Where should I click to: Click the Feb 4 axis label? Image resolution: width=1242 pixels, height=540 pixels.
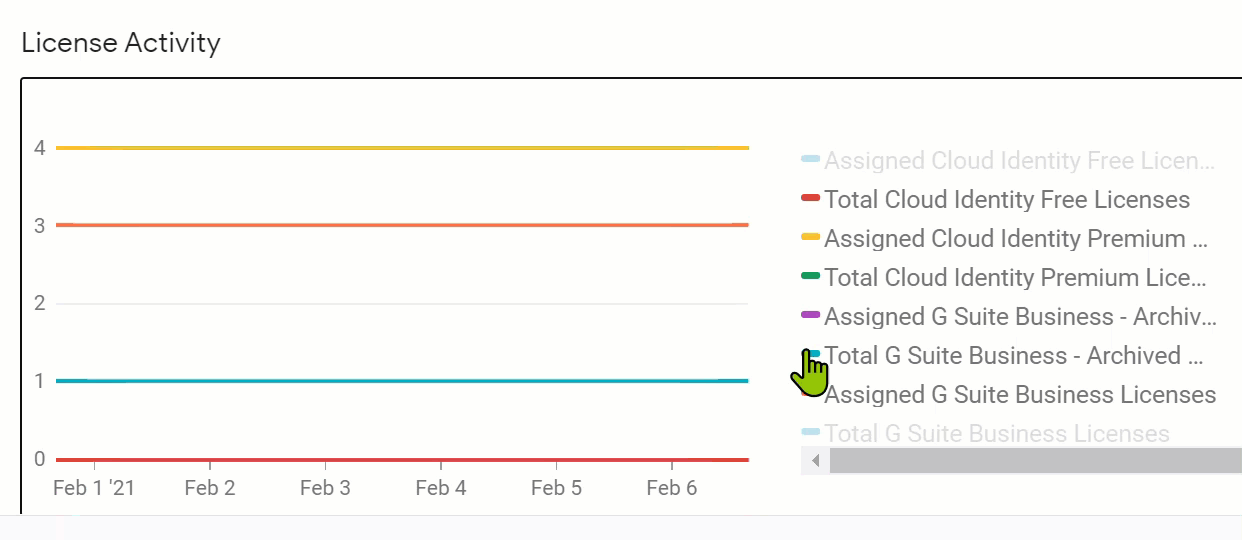441,488
